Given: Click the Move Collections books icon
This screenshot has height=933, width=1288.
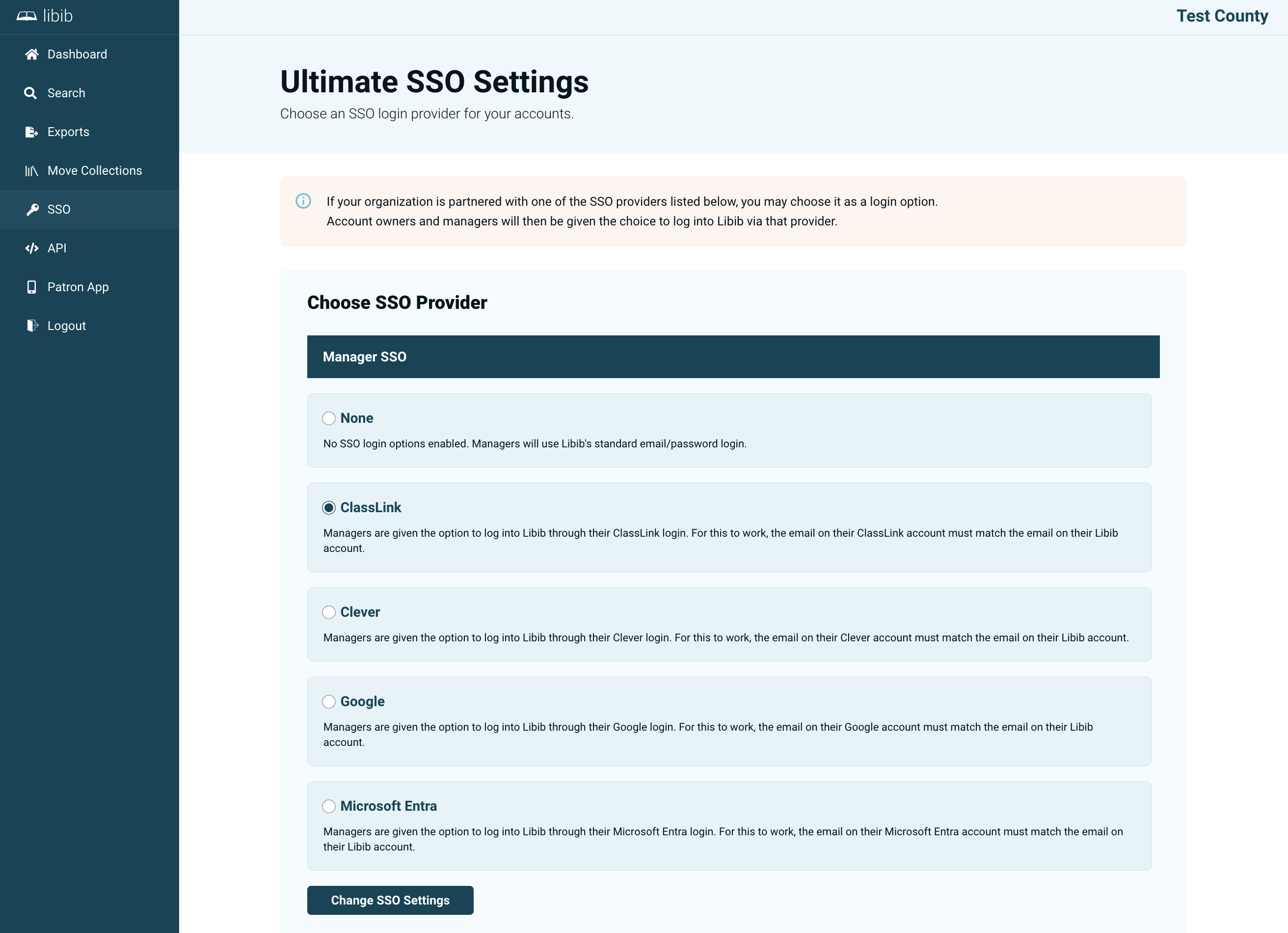Looking at the screenshot, I should coord(32,170).
